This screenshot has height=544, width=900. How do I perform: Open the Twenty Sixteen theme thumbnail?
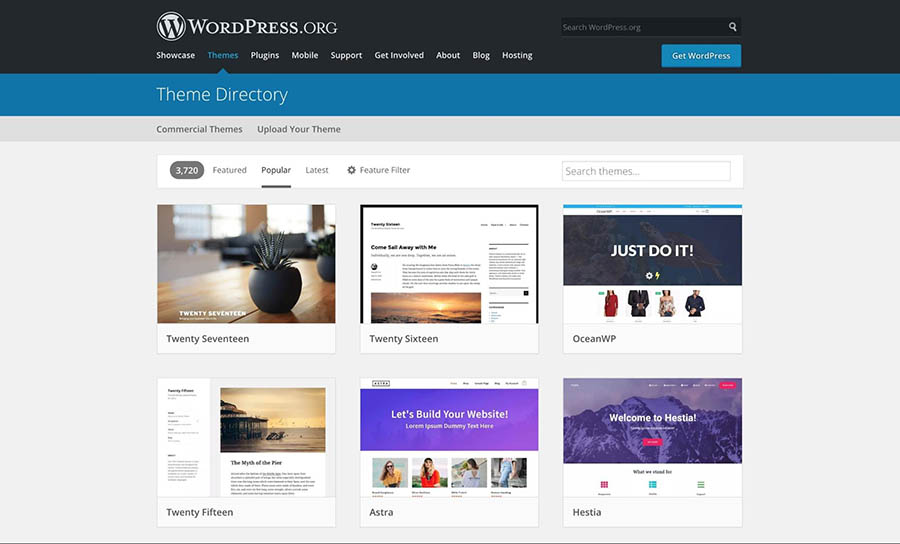point(449,264)
